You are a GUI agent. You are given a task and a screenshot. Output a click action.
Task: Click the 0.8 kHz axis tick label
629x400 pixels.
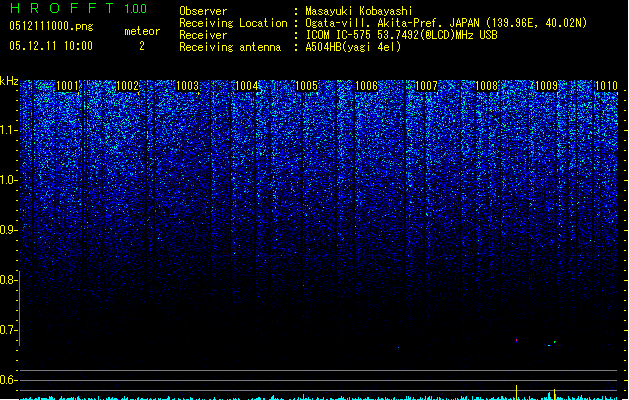8,280
